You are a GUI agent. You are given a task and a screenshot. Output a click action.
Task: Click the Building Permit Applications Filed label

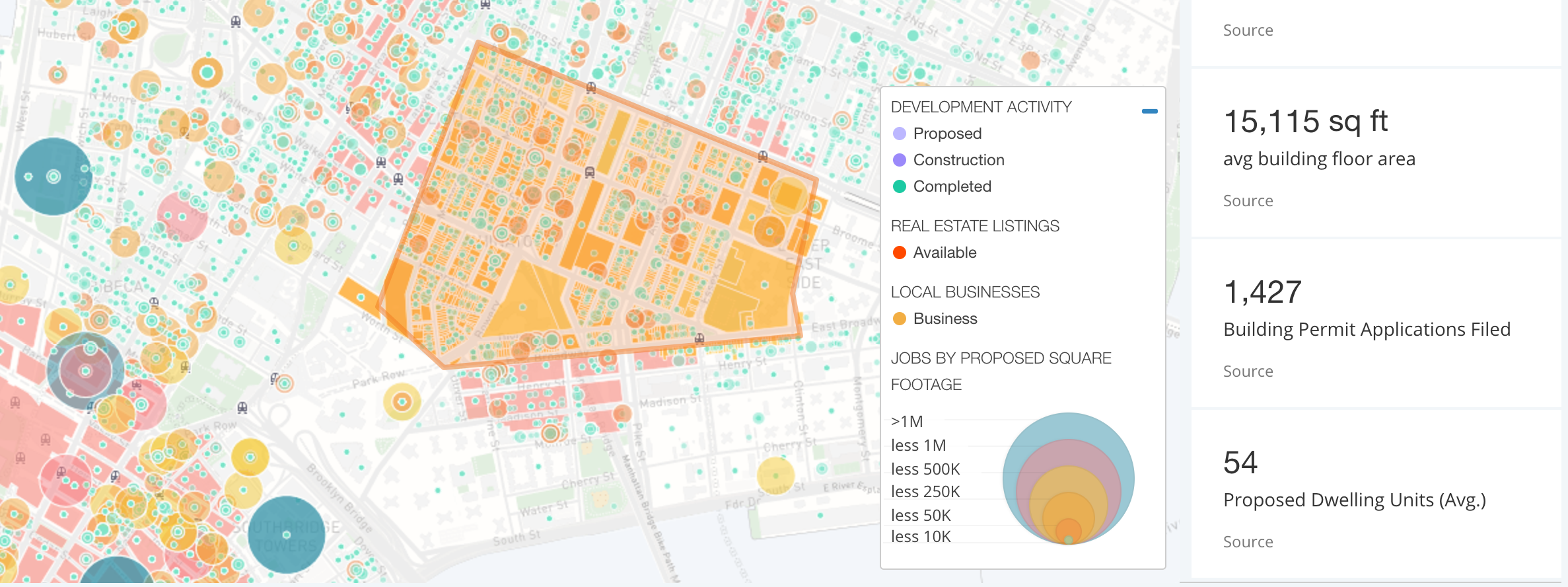click(1367, 330)
